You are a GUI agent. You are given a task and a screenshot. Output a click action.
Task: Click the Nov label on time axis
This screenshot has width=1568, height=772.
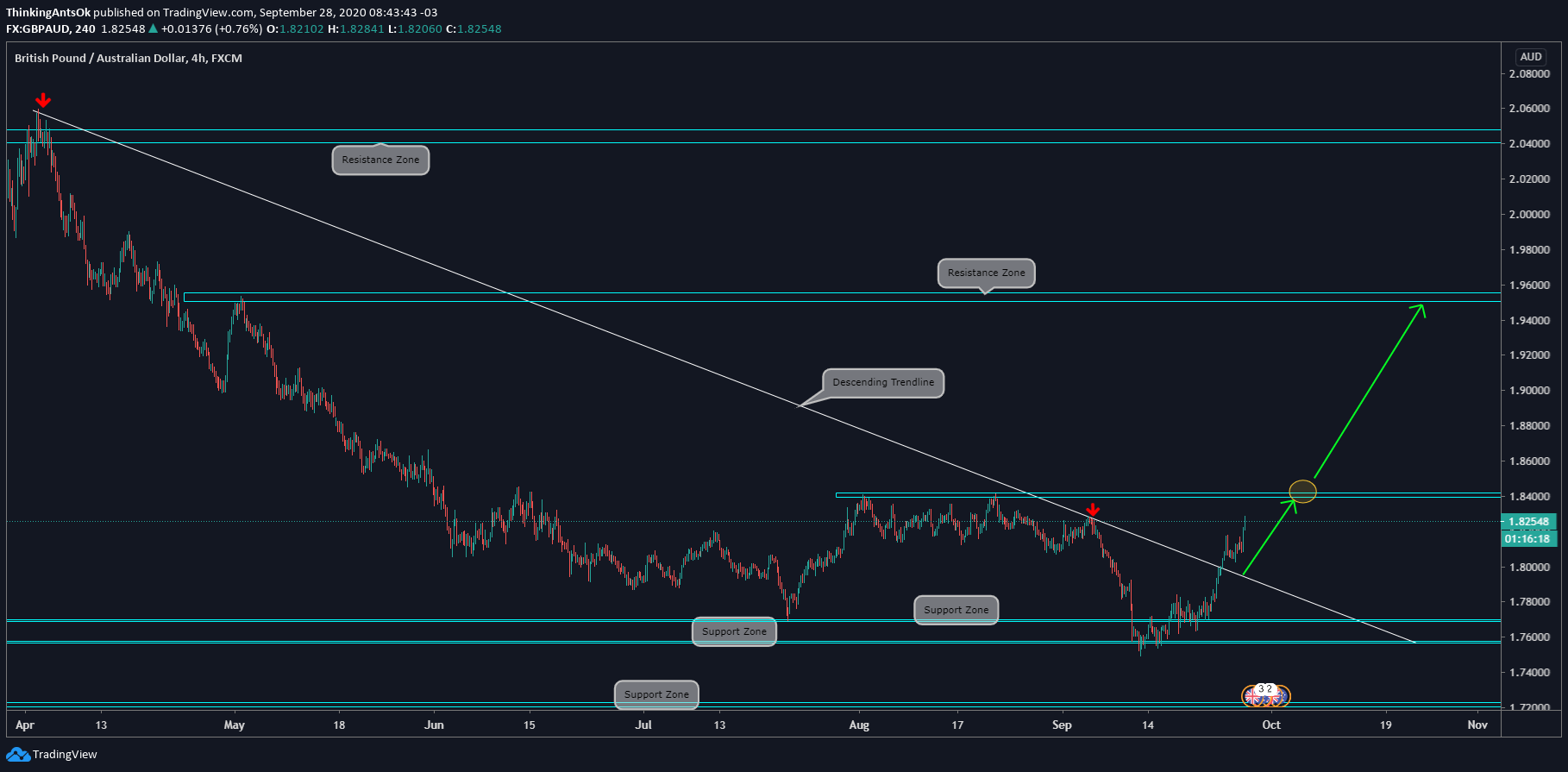pos(1477,725)
